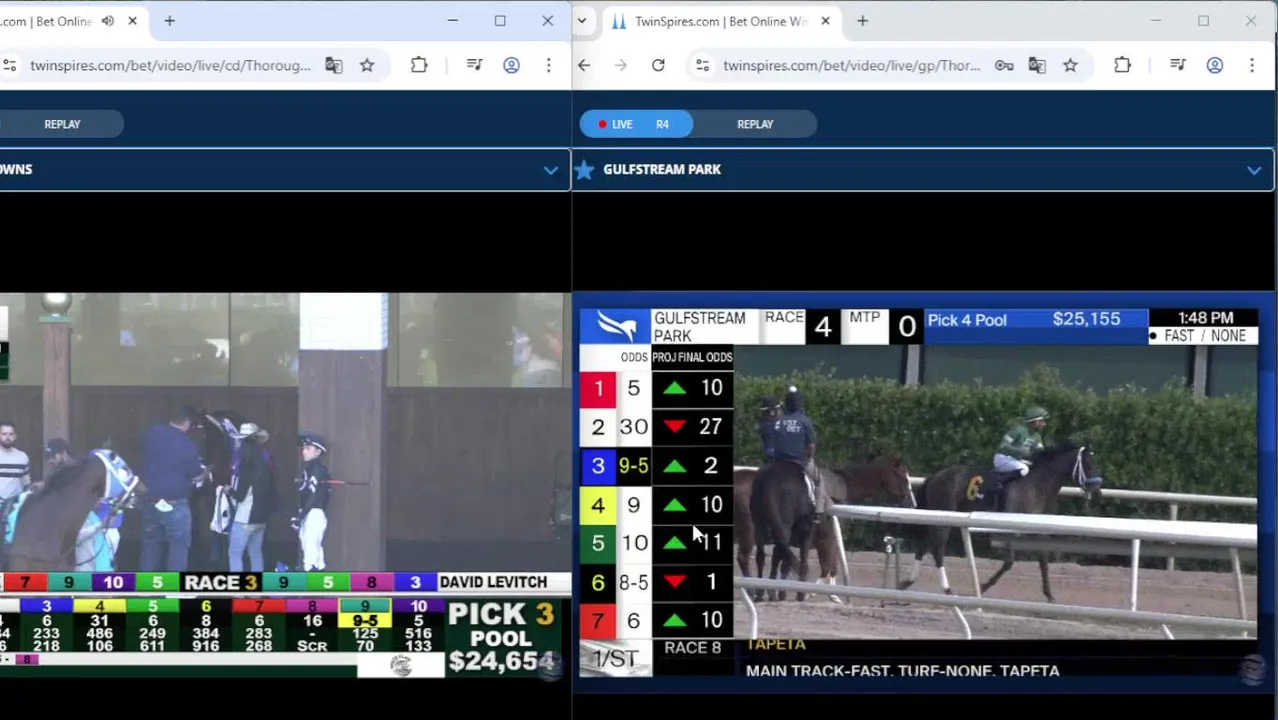Screen dimensions: 1278x720
Task: Select the LIVE R4 tab
Action: click(x=636, y=124)
